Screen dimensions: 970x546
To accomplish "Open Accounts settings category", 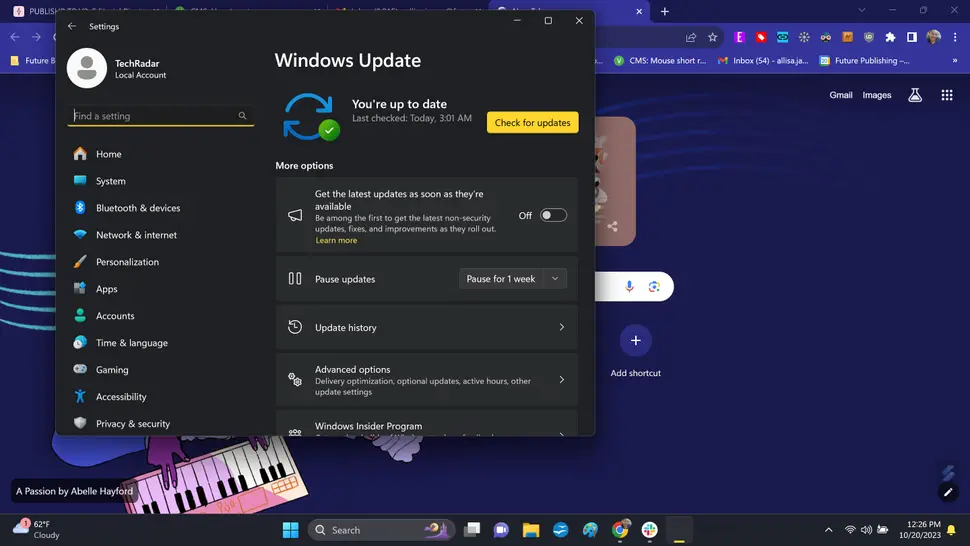I will click(114, 316).
